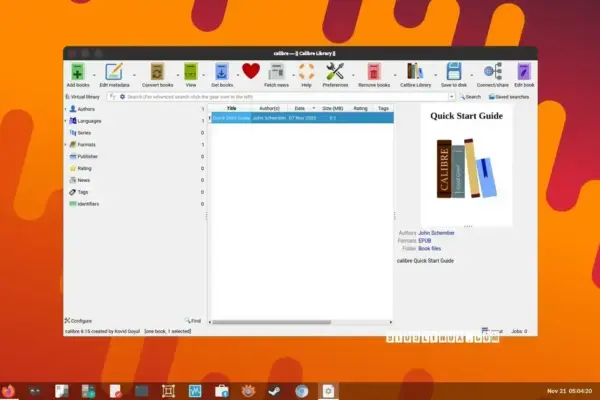600x400 pixels.
Task: Open the Calibre Library icon
Action: click(x=415, y=72)
